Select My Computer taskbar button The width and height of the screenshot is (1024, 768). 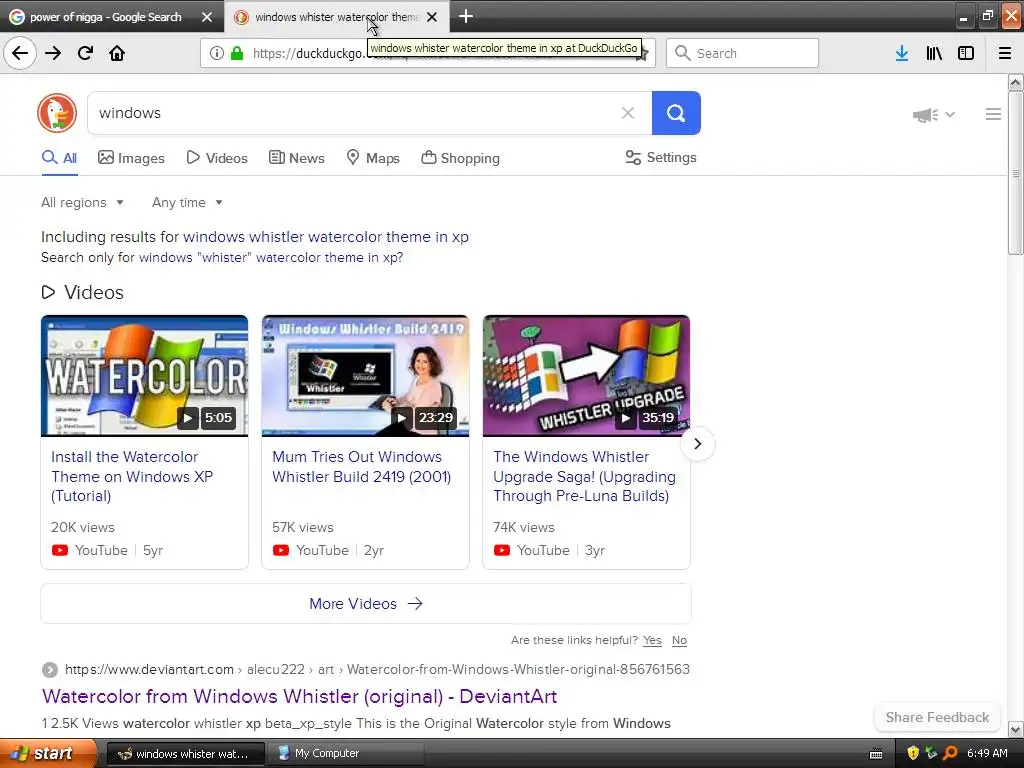pyautogui.click(x=346, y=753)
